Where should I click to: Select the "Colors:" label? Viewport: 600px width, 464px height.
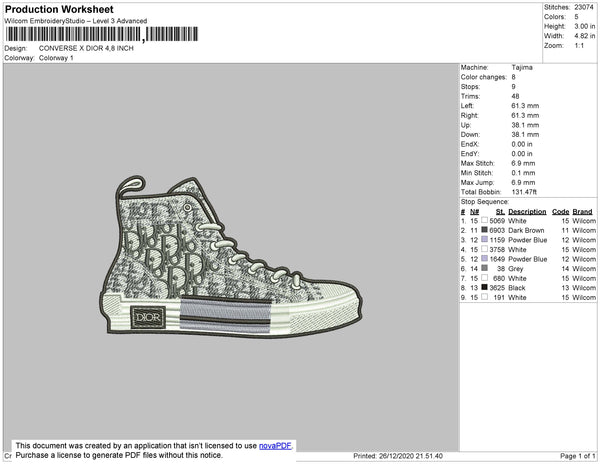[555, 17]
